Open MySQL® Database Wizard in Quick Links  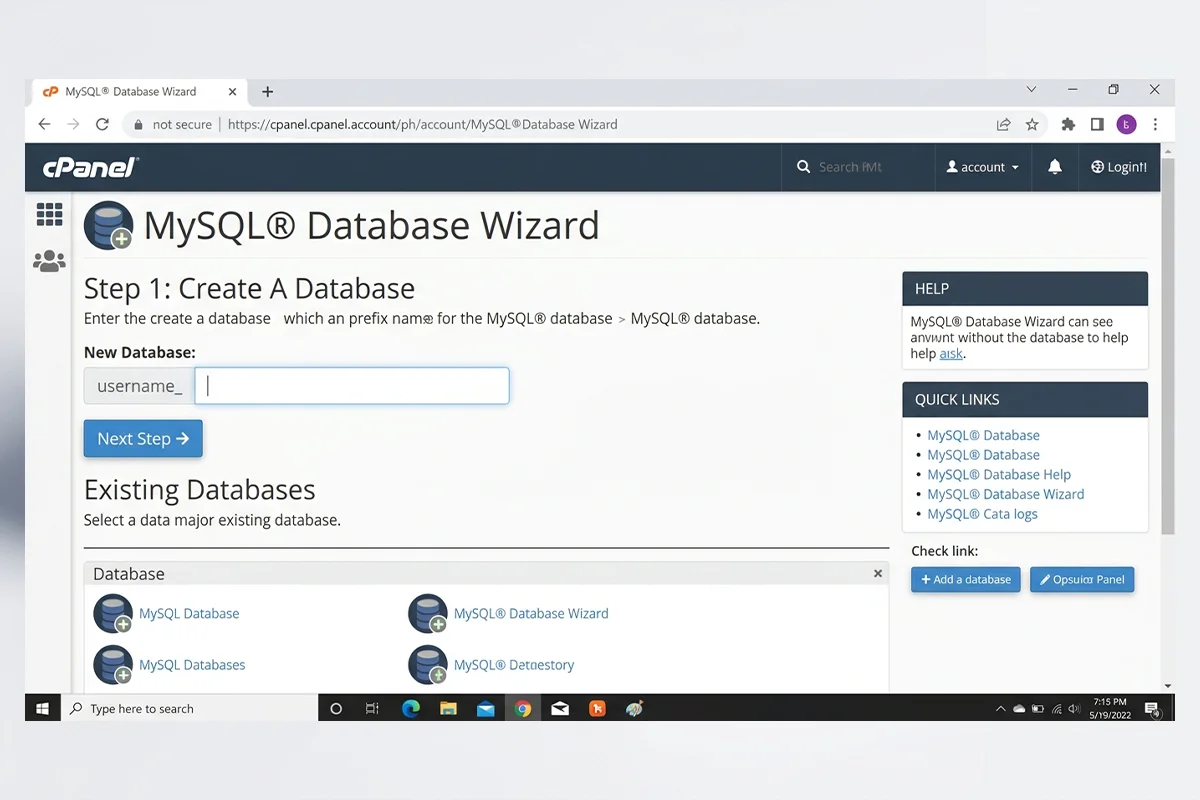[1006, 494]
